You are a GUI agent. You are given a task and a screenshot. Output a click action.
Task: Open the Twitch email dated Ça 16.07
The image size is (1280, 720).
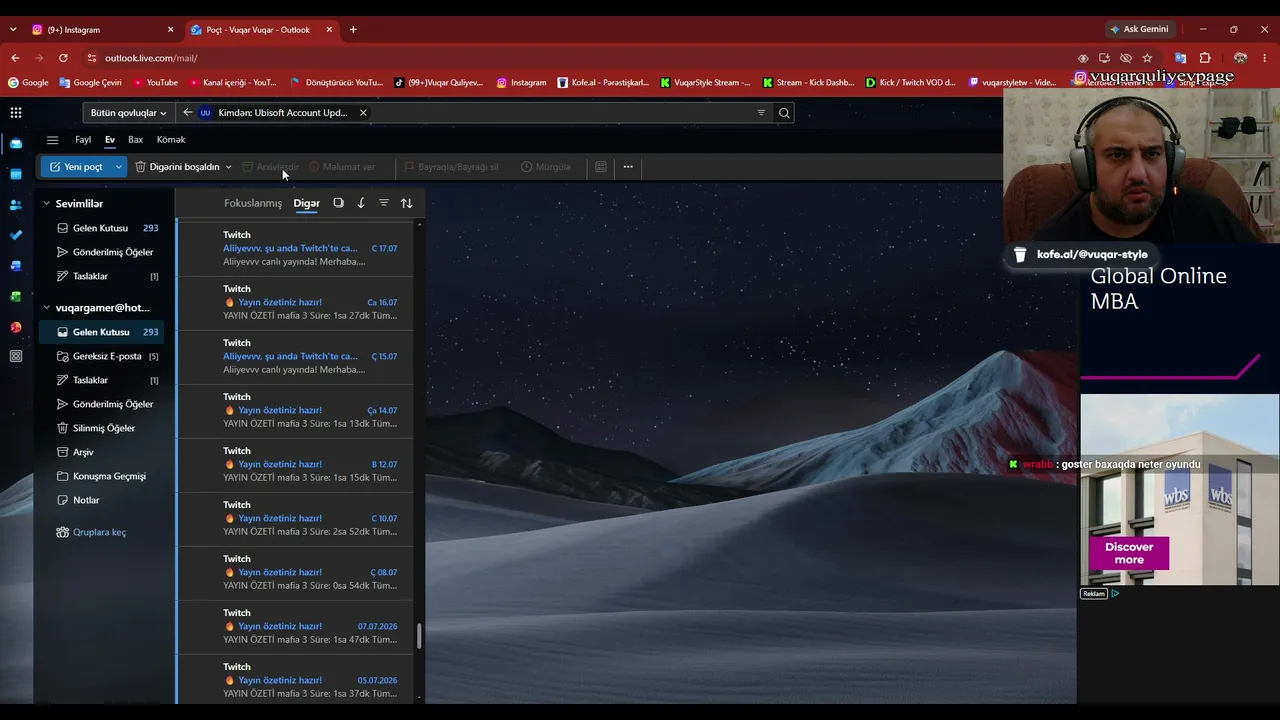[x=295, y=302]
